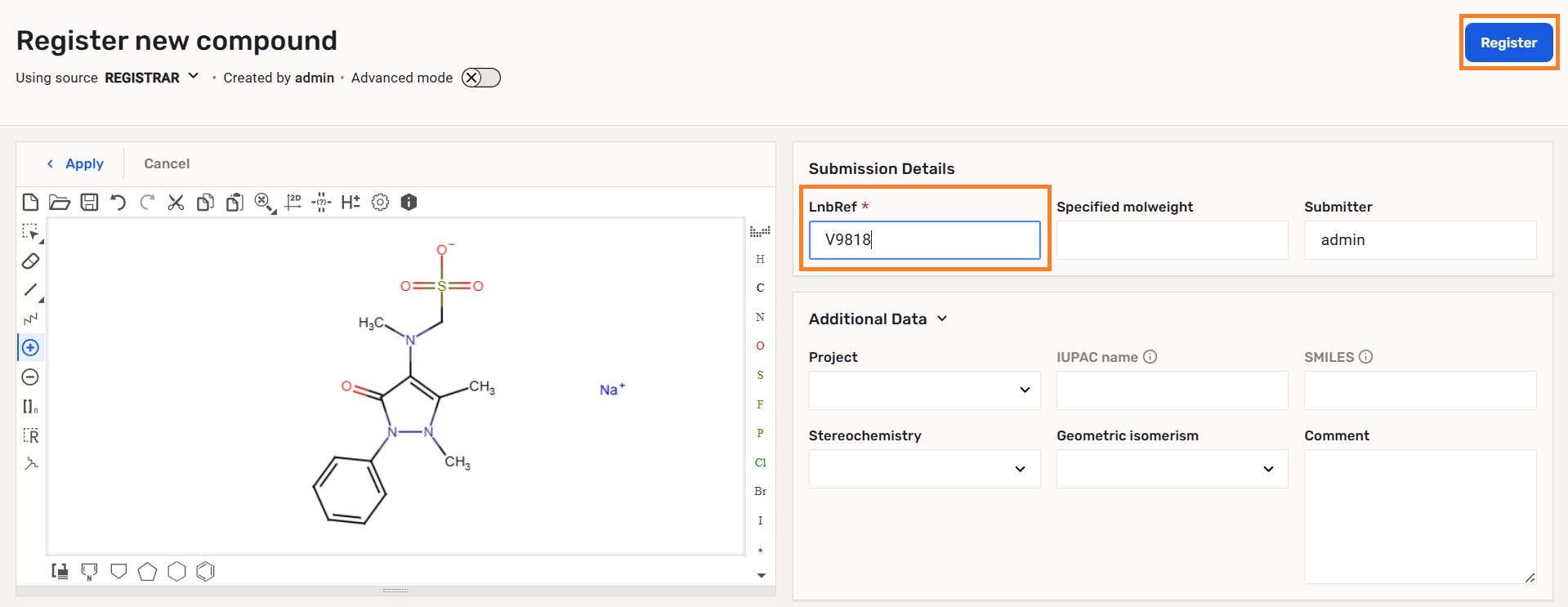Undo the last sketcher action

[118, 203]
